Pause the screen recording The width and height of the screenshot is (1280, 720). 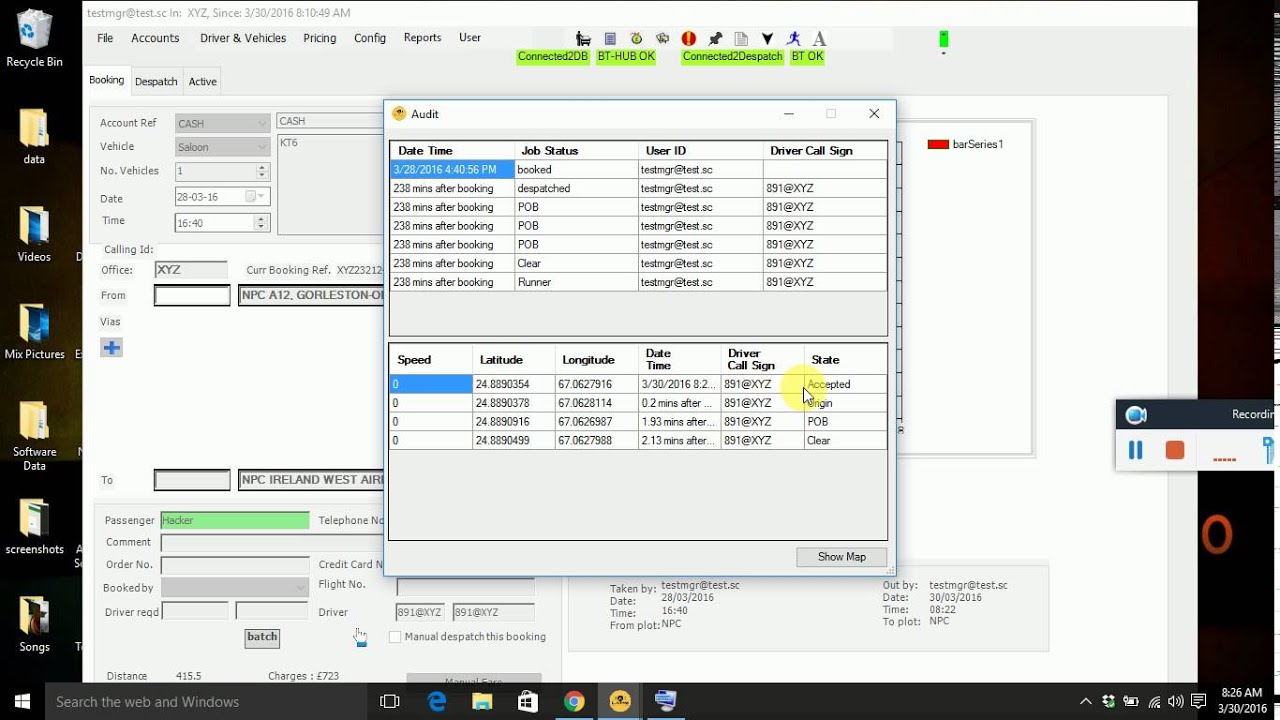pos(1135,450)
